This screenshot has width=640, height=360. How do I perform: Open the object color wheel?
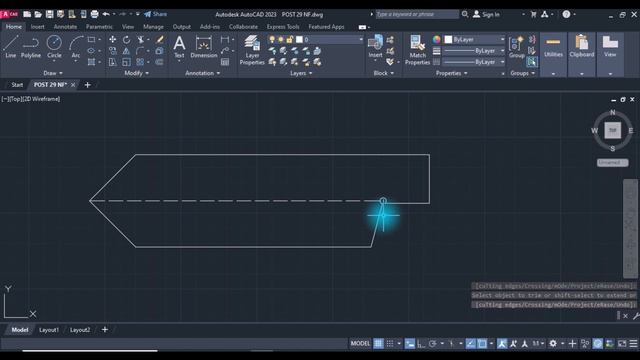pos(437,40)
